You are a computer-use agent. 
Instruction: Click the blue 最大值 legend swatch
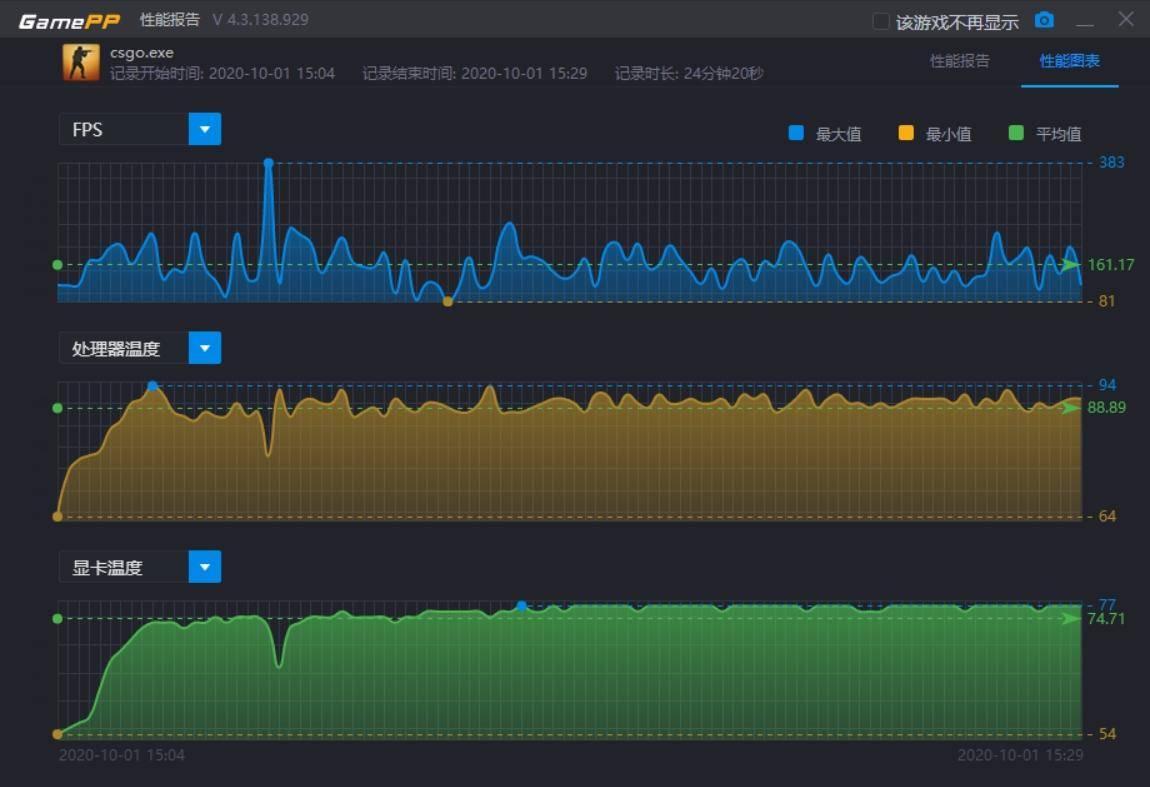796,133
